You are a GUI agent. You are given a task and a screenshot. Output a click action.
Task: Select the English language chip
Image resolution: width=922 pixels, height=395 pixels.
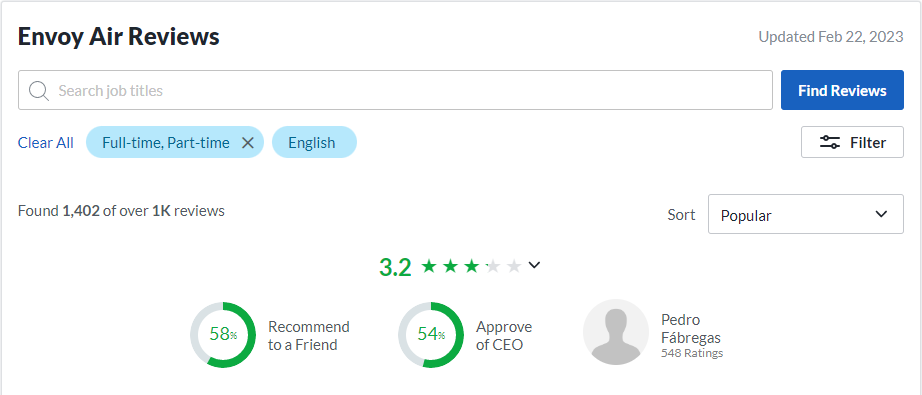click(x=314, y=142)
